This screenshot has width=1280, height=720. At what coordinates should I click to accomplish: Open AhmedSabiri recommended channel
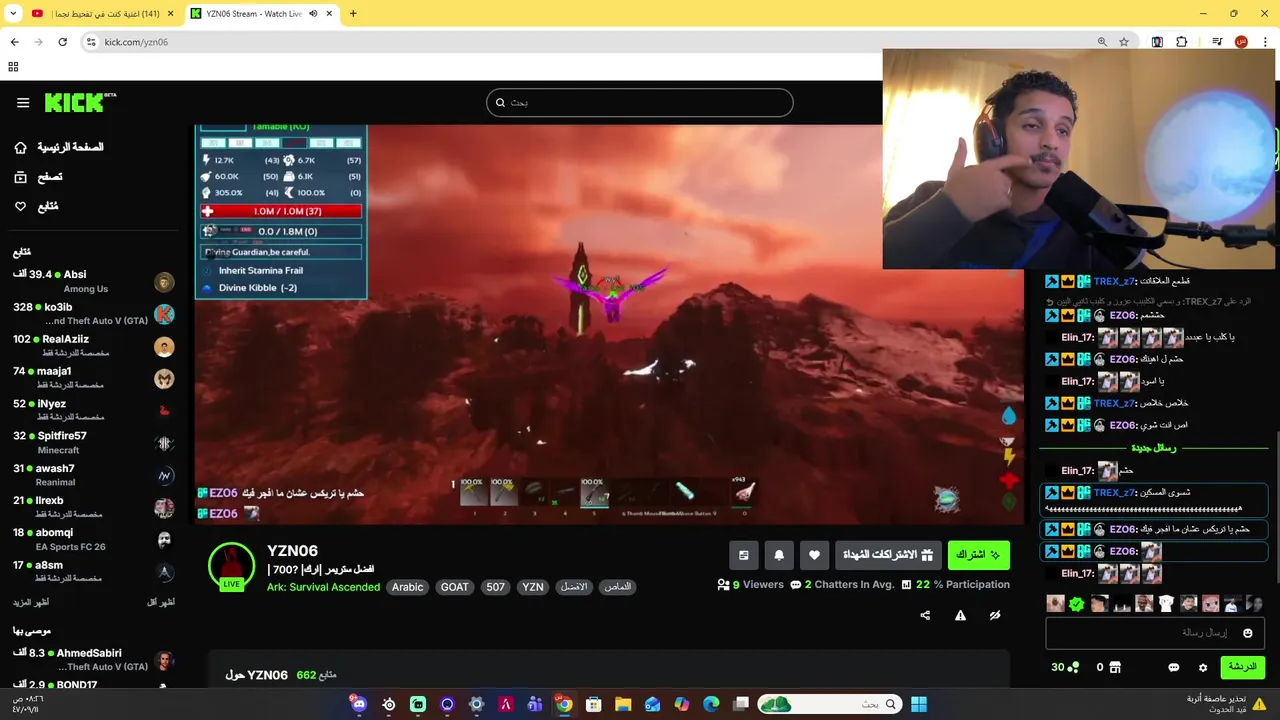tap(93, 660)
